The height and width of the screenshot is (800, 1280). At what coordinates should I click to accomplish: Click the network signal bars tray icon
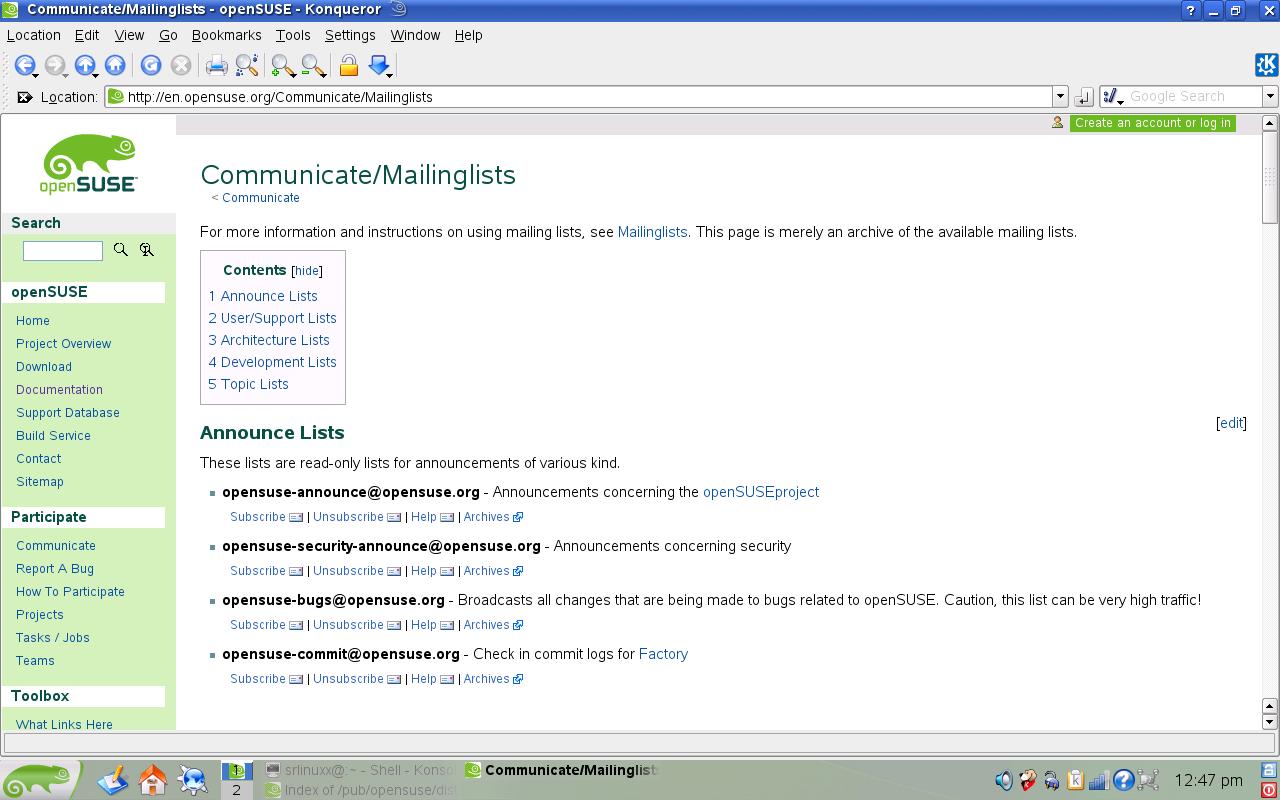(1099, 780)
